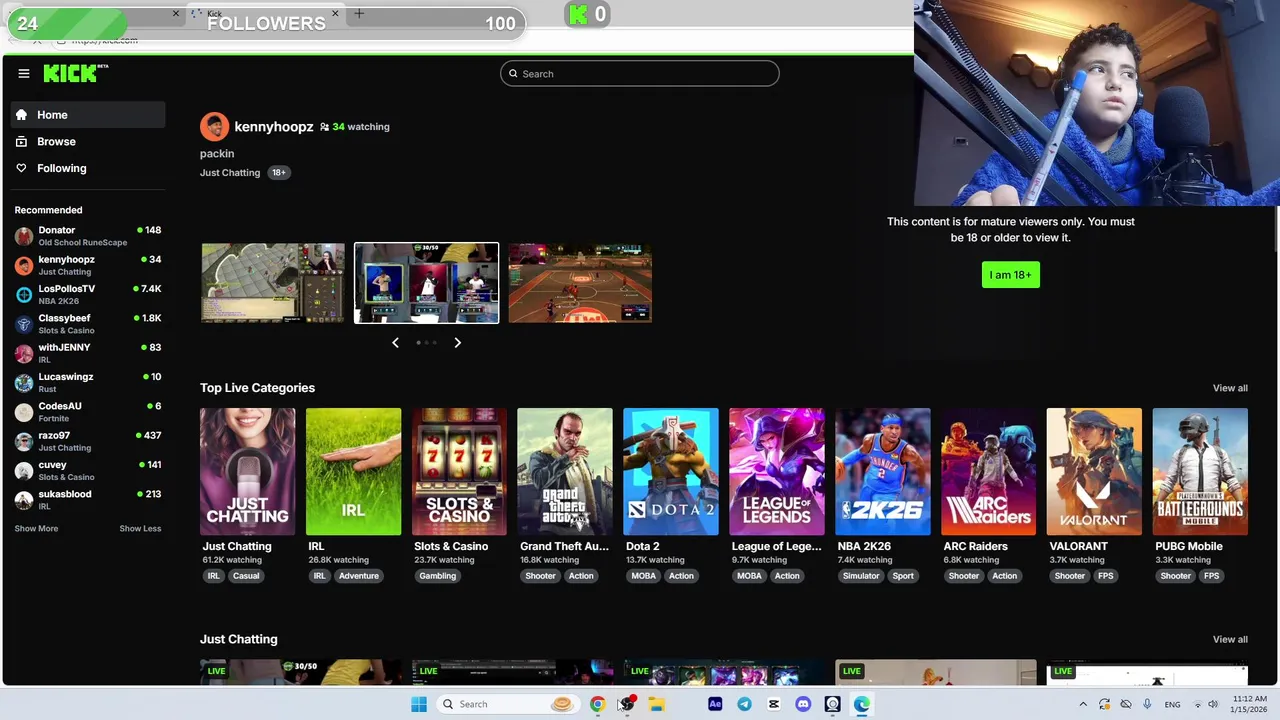Open Slots & Casino category card
Screen dimensions: 1280x720
click(459, 471)
